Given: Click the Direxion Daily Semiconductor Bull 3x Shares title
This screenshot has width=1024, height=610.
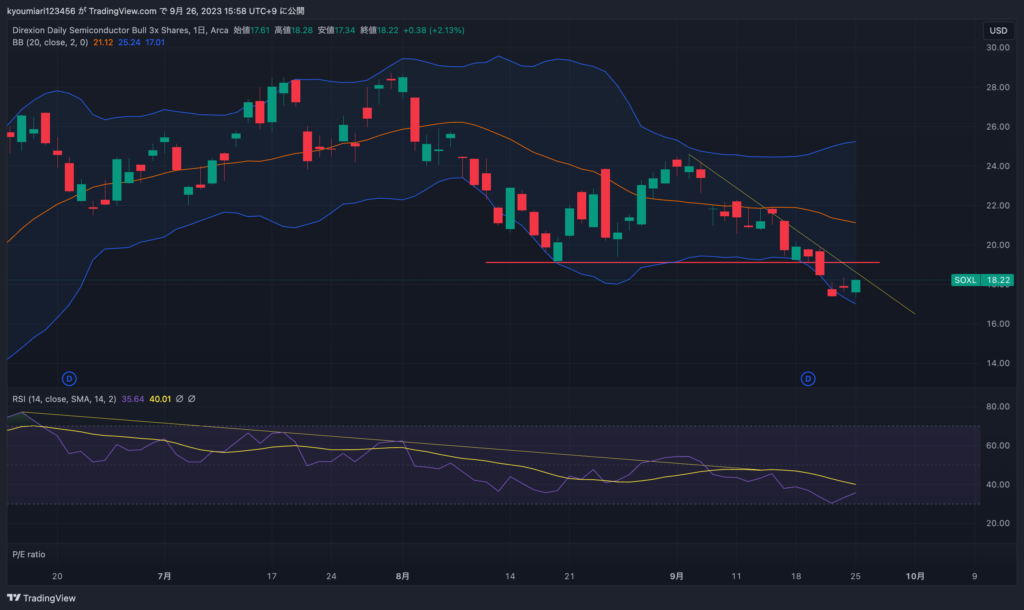Looking at the screenshot, I should pyautogui.click(x=101, y=30).
